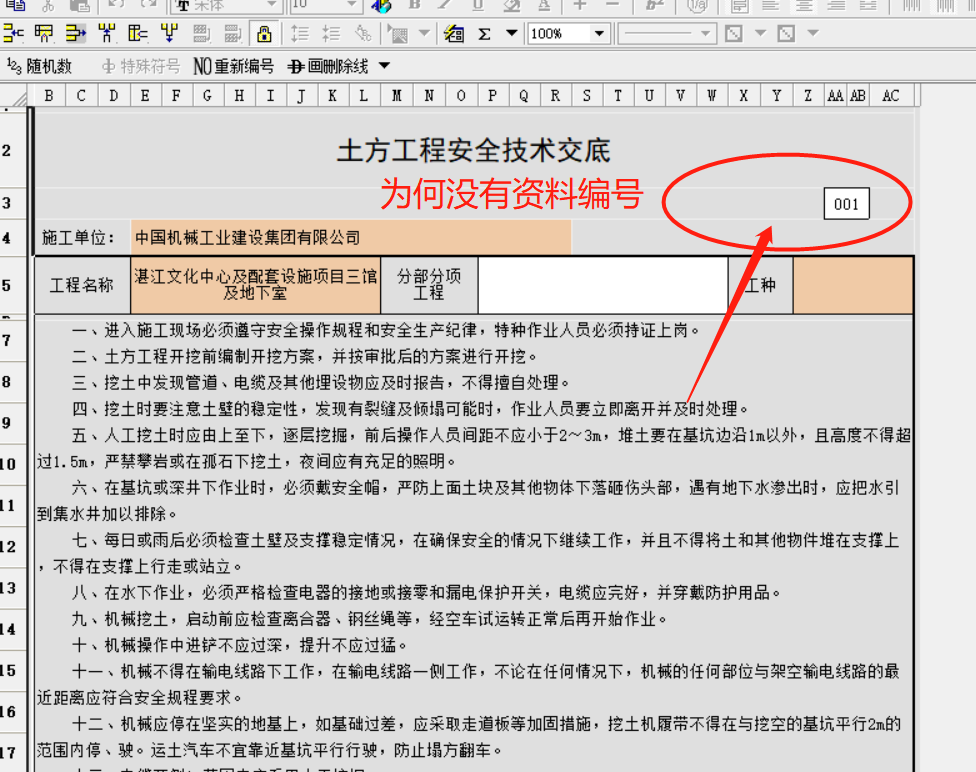Expand the Sigma function dropdown arrow
The width and height of the screenshot is (976, 772).
(511, 34)
